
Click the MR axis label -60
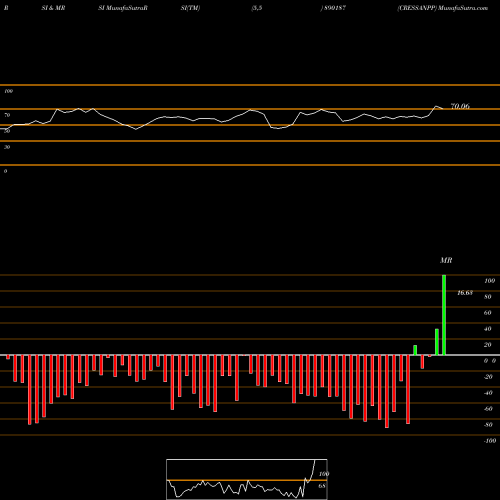pyautogui.click(x=488, y=409)
